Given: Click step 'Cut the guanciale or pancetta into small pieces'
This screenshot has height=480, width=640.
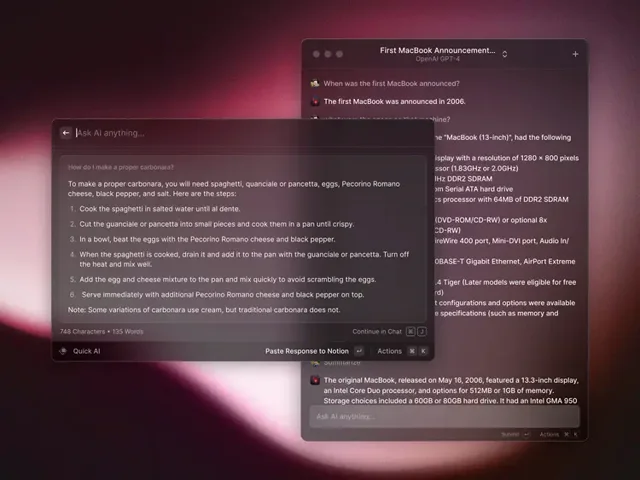Looking at the screenshot, I should coord(217,224).
